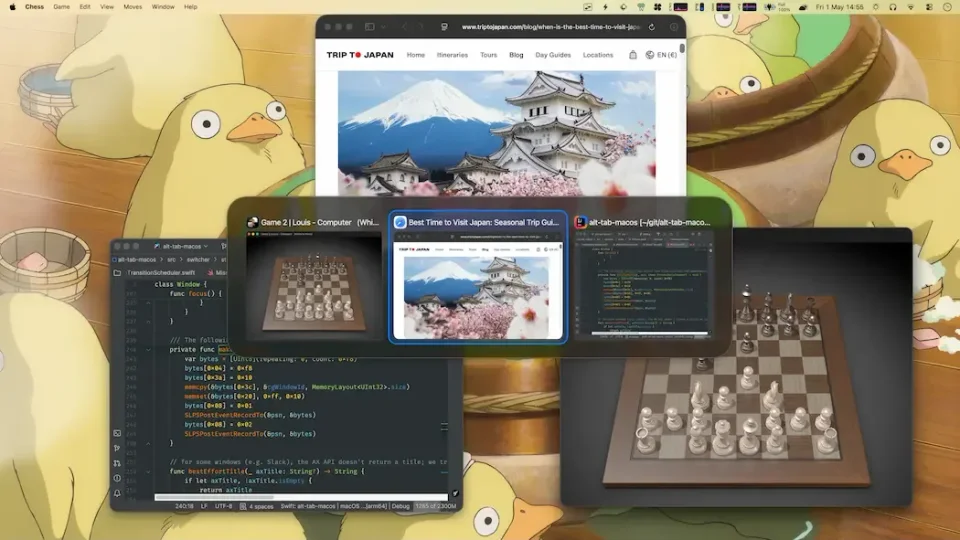Click the Mount Fuji hero image in Safari

497,133
